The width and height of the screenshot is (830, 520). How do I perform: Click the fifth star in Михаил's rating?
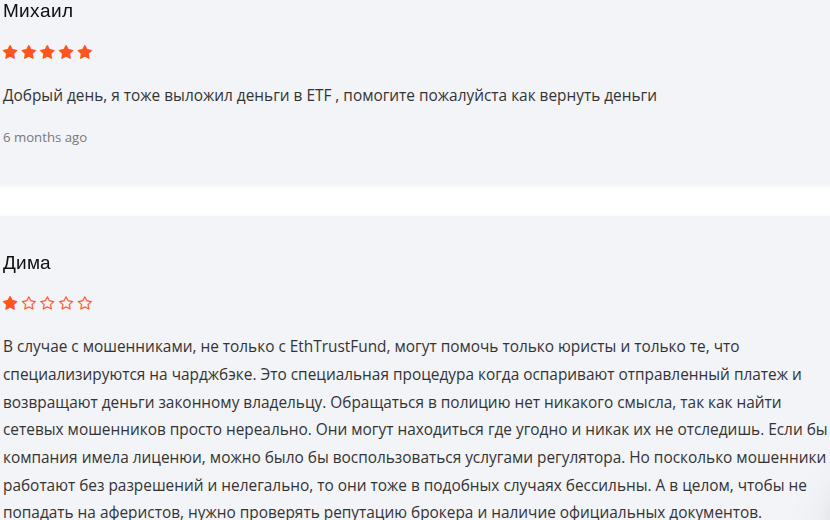pos(85,52)
